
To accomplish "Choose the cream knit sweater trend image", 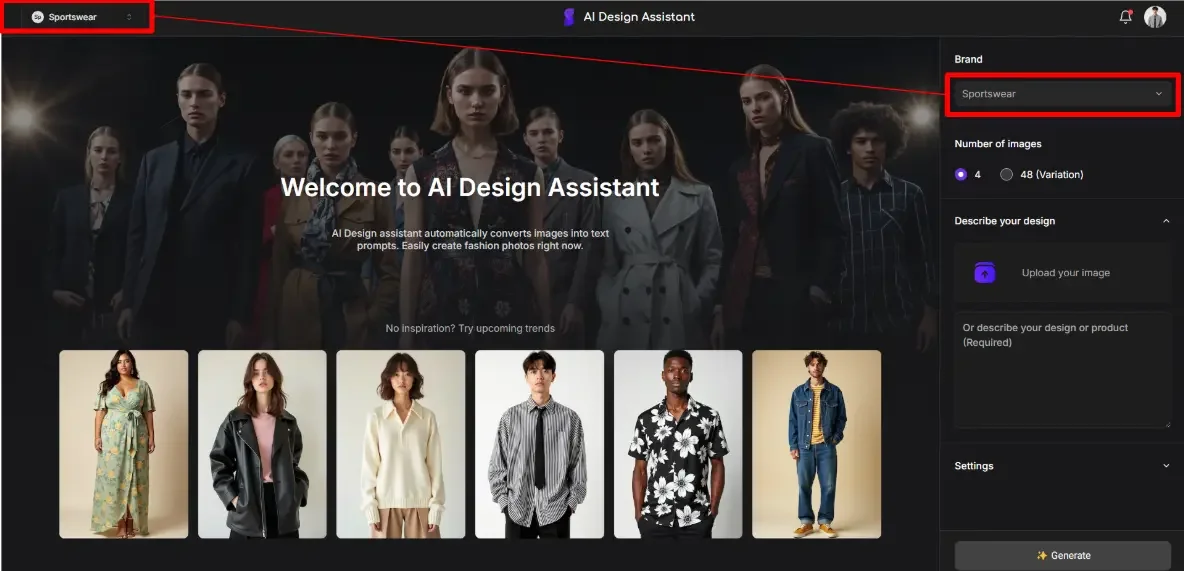I will [x=401, y=444].
